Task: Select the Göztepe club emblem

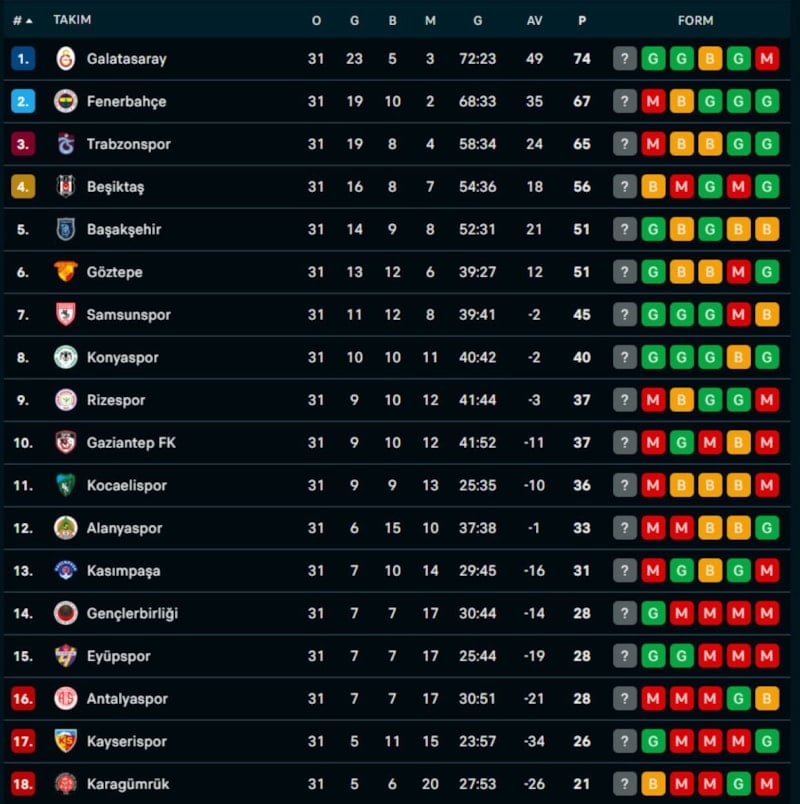Action: (x=66, y=272)
